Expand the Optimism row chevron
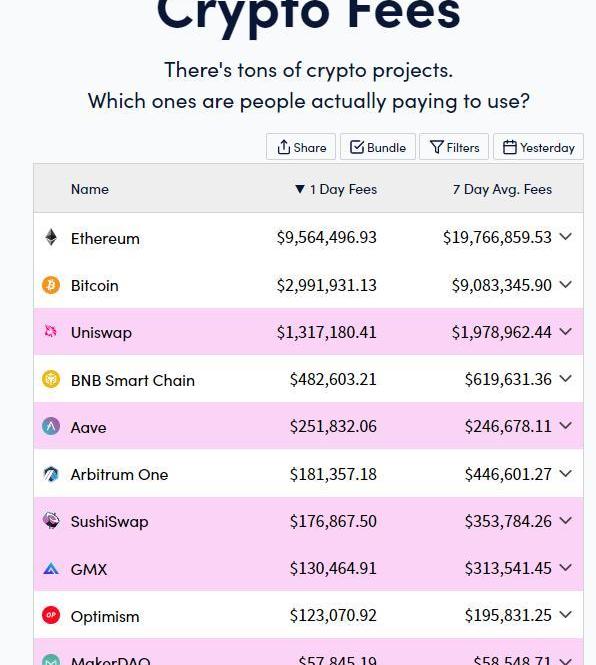The width and height of the screenshot is (596, 665). pyautogui.click(x=565, y=614)
